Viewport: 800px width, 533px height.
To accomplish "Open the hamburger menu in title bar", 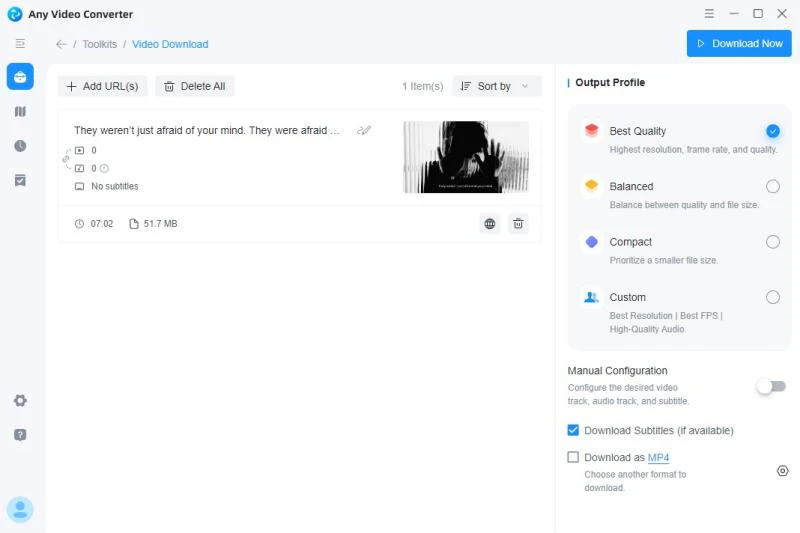I will [x=709, y=14].
